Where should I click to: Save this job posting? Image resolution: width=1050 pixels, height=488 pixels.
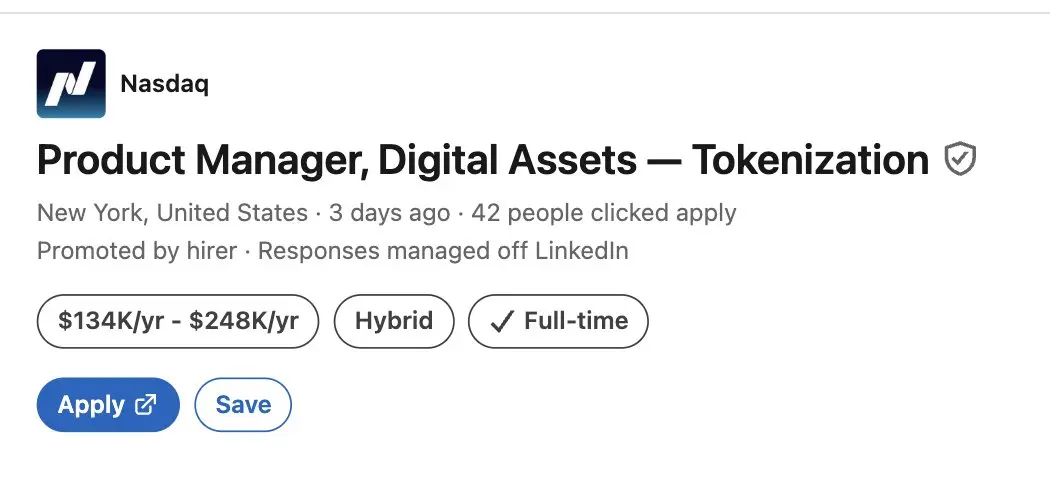243,404
